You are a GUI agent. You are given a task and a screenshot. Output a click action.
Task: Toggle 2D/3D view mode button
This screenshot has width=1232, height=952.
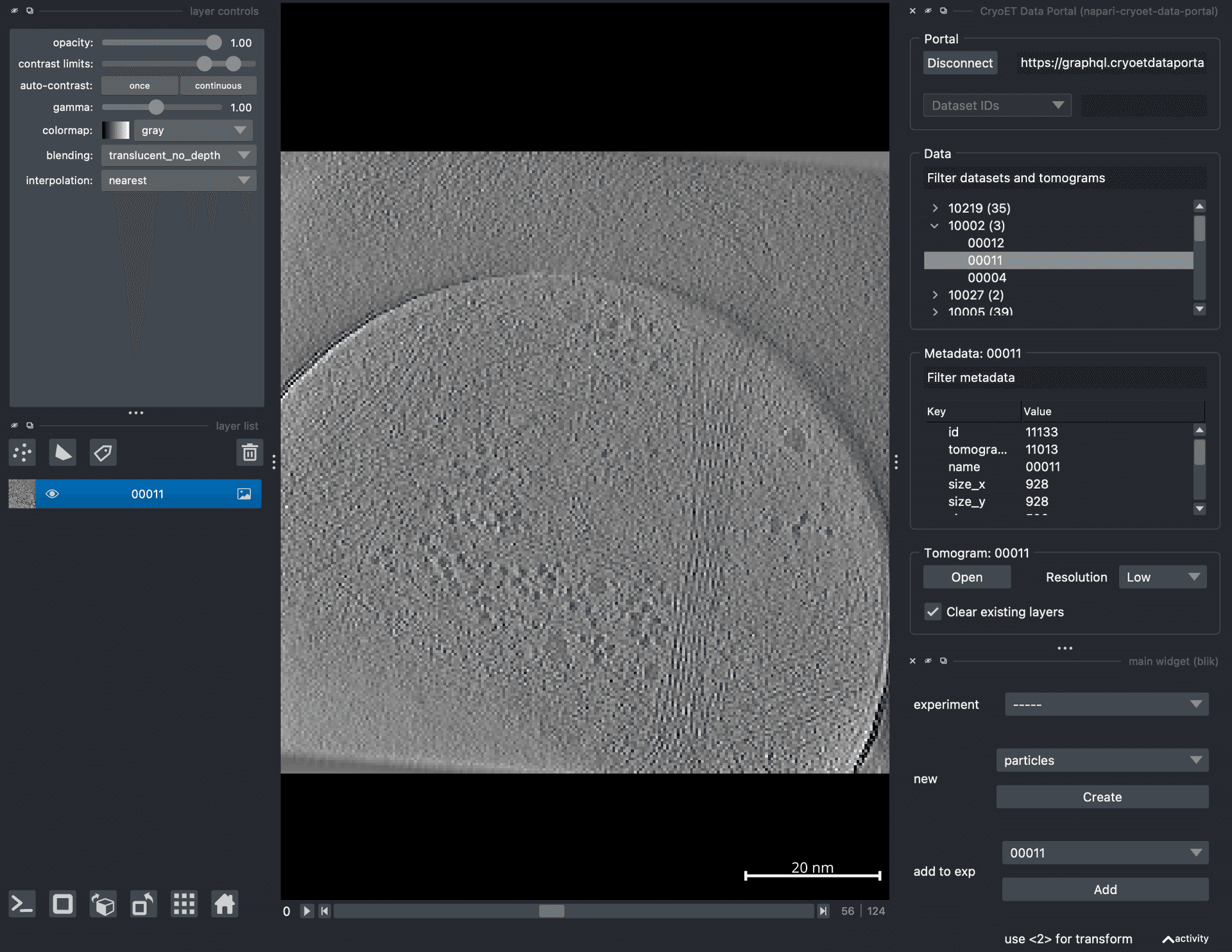(63, 905)
